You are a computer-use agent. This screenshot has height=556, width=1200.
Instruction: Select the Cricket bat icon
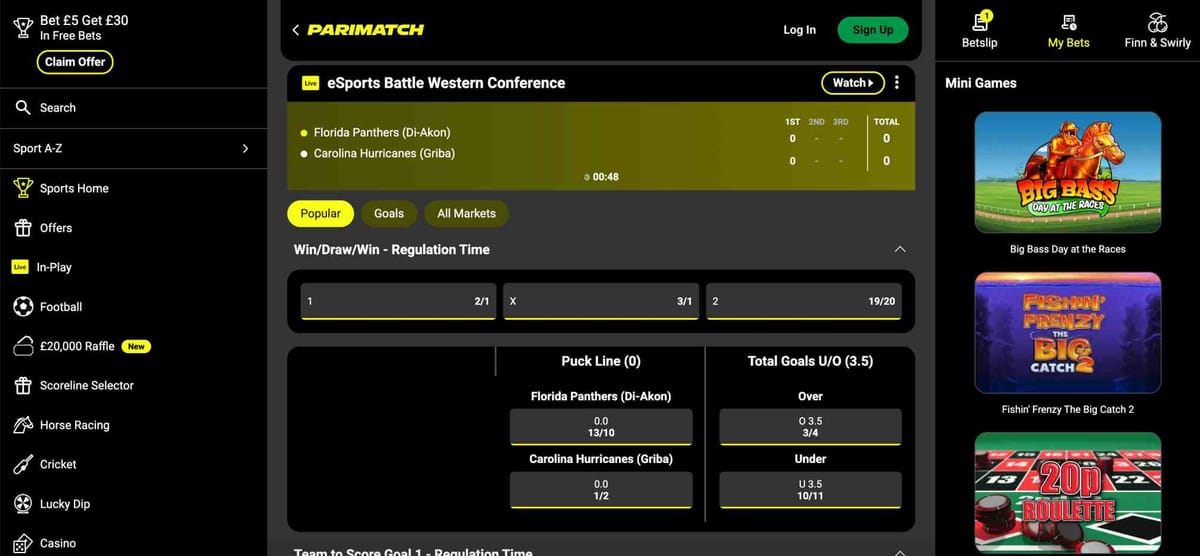click(23, 465)
